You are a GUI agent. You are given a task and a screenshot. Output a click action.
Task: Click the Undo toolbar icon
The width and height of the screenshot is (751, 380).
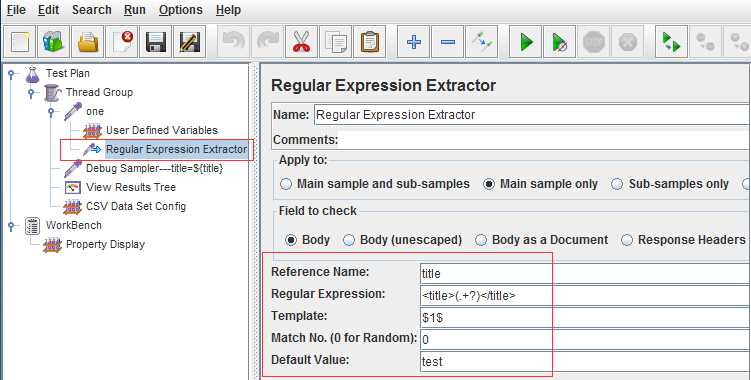click(x=233, y=42)
